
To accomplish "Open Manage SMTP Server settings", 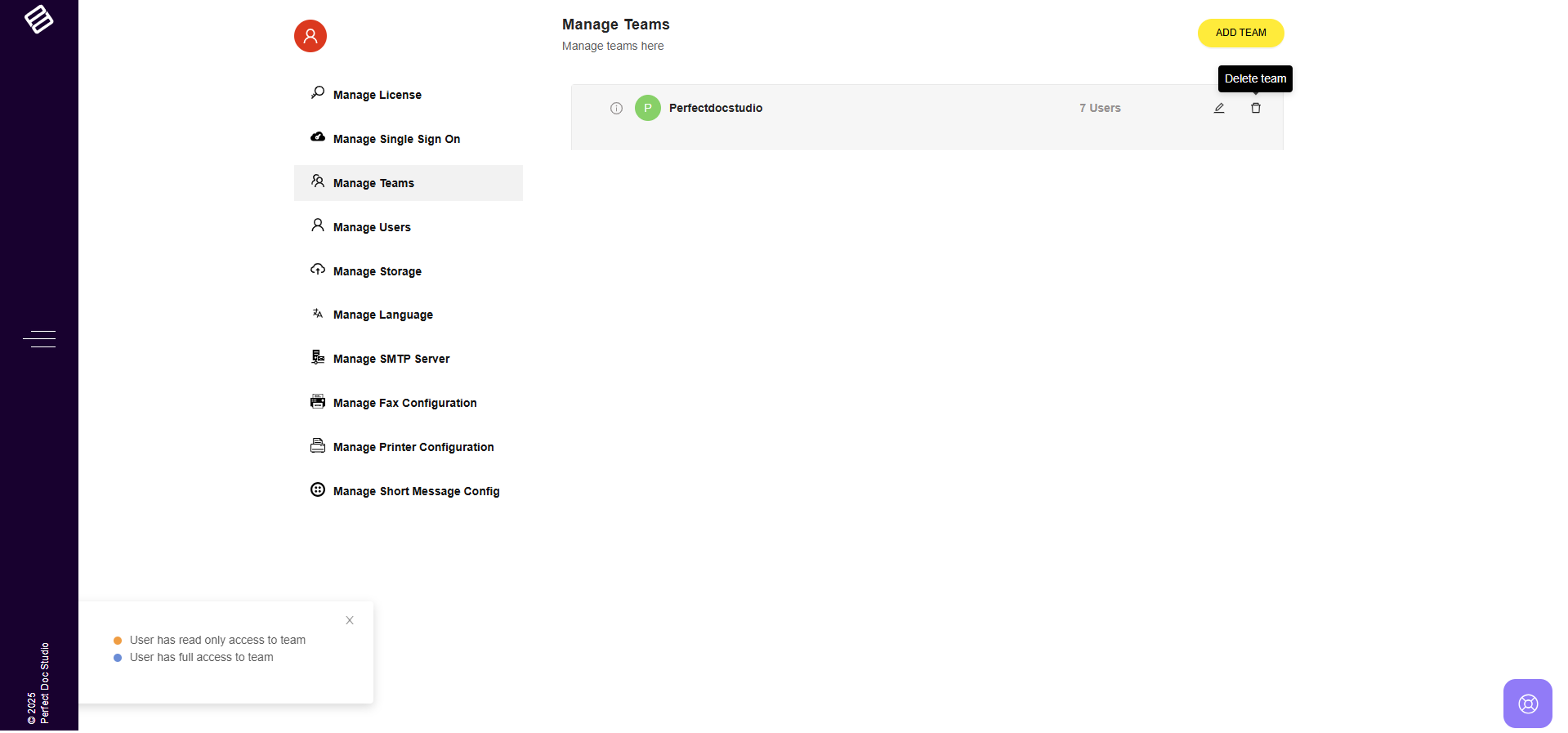I will point(391,359).
